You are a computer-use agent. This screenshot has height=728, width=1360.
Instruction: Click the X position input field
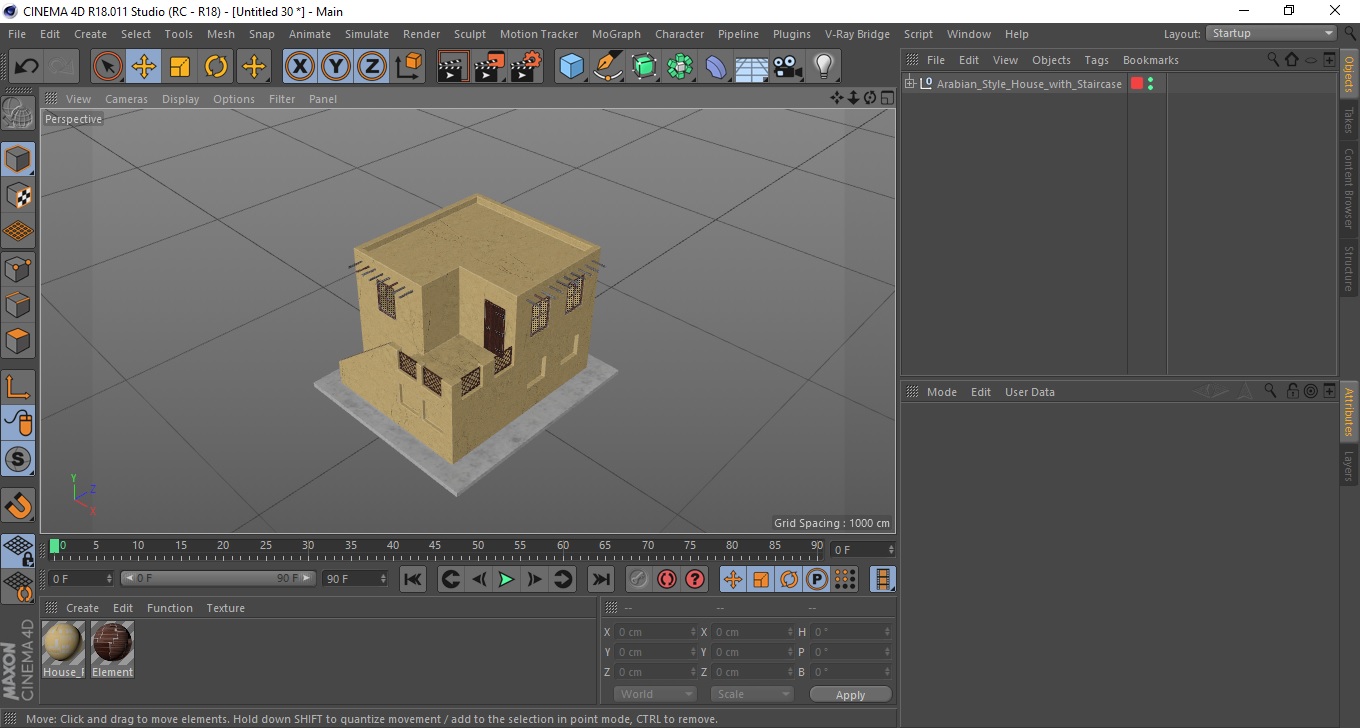[x=655, y=632]
